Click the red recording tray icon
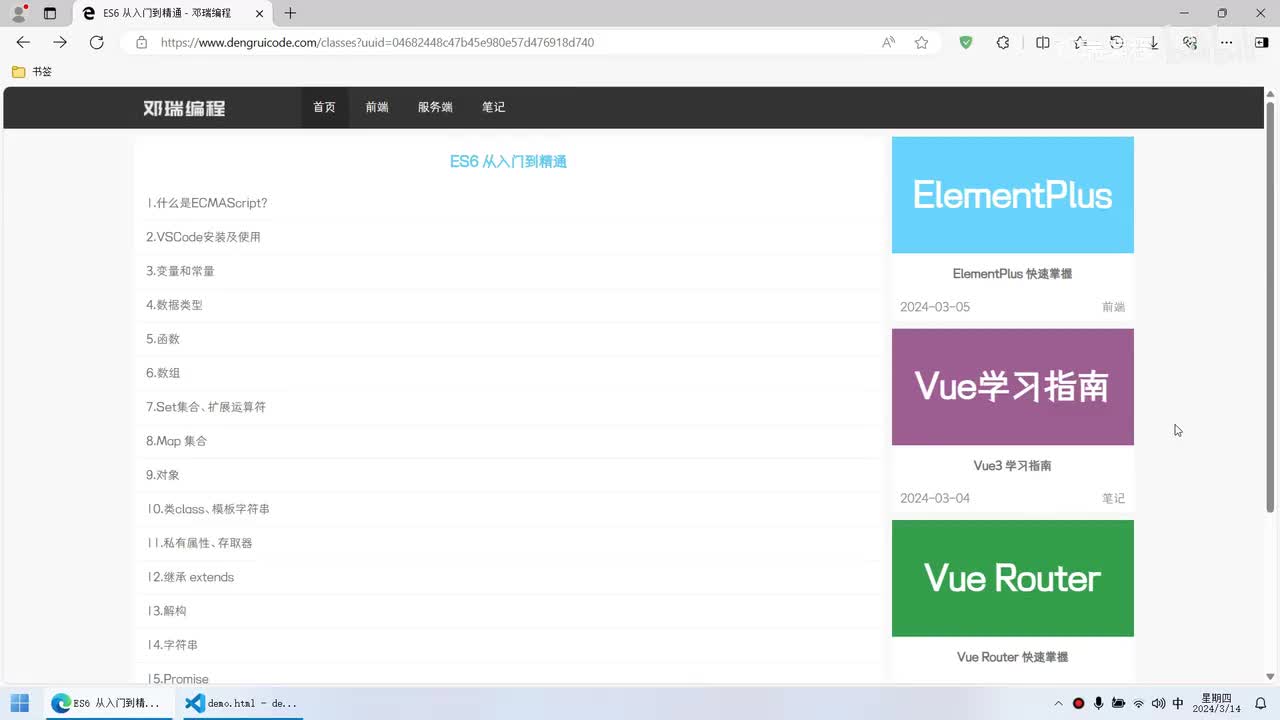Image resolution: width=1280 pixels, height=720 pixels. tap(1078, 703)
